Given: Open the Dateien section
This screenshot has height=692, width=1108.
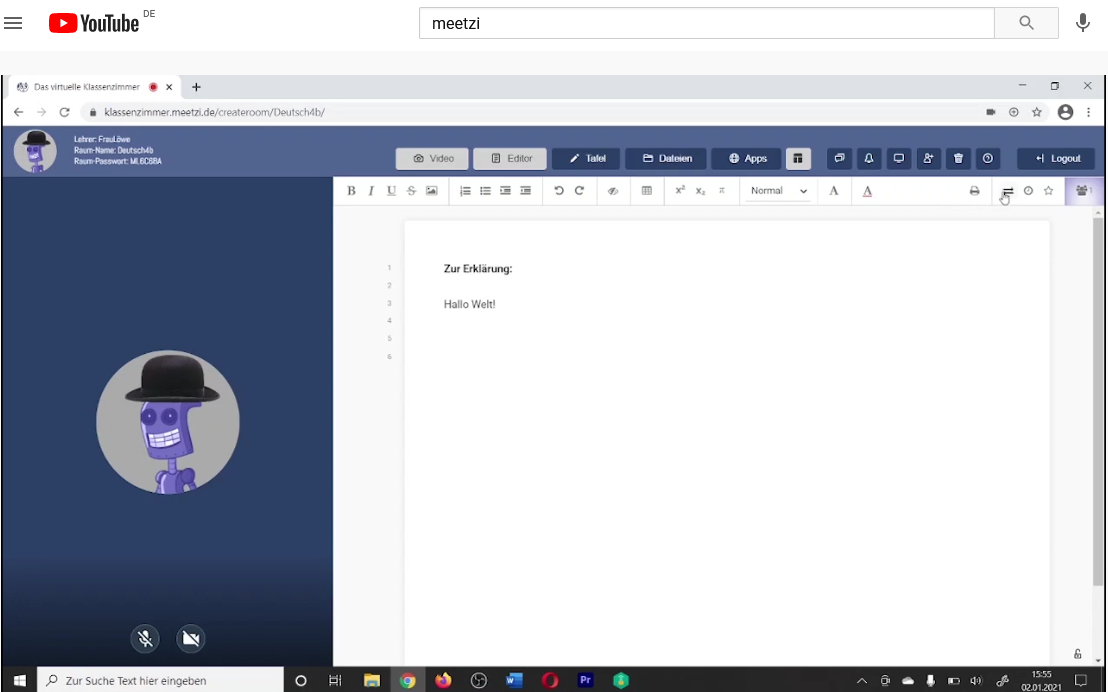Looking at the screenshot, I should coord(666,158).
